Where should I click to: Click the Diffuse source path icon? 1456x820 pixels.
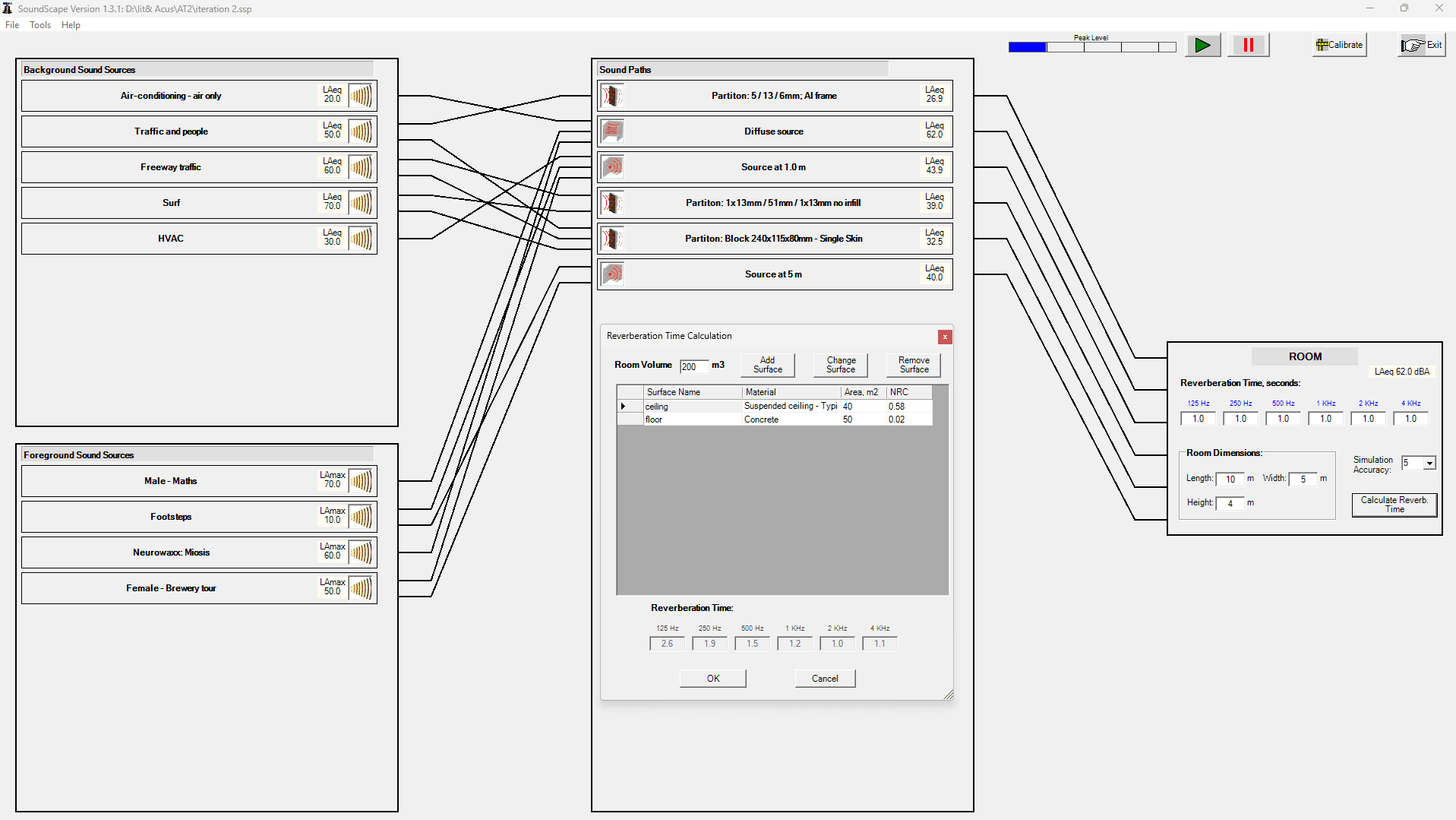(x=612, y=131)
